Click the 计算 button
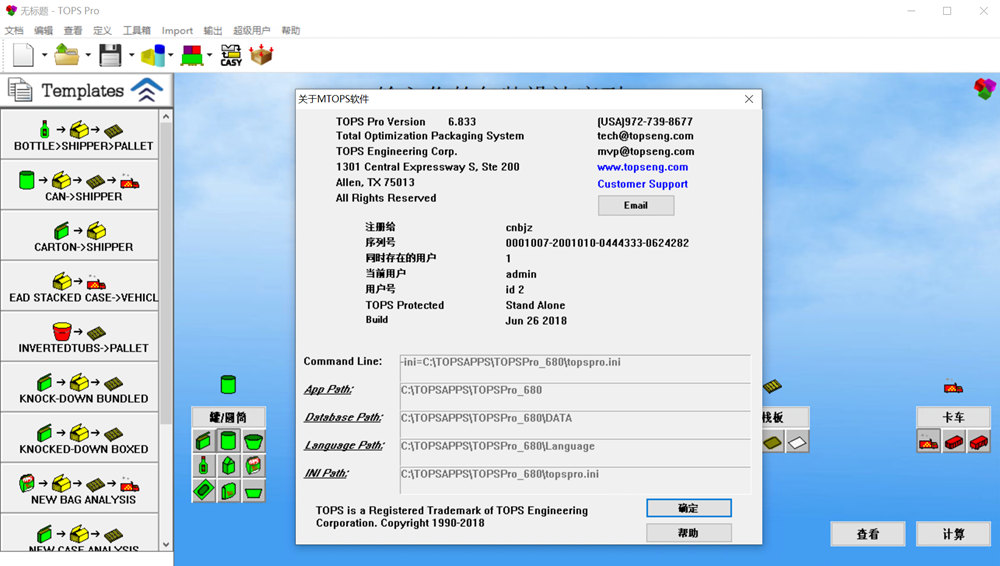The image size is (1000, 566). pos(953,534)
